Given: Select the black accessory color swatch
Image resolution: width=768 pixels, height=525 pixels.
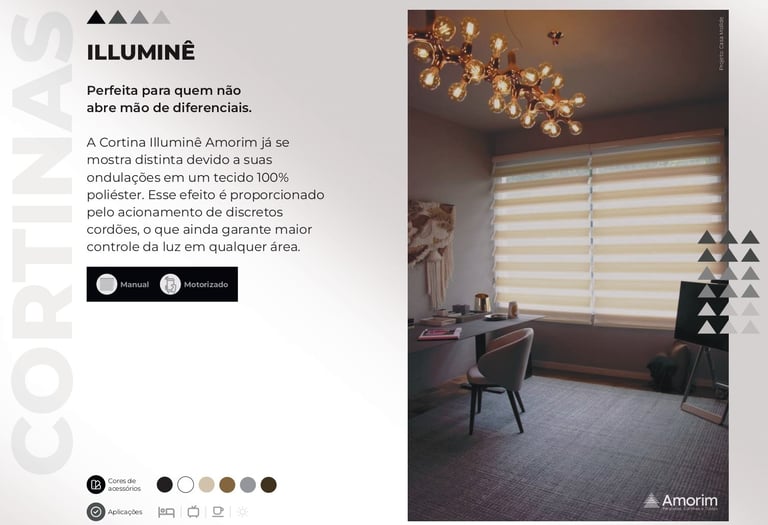Looking at the screenshot, I should tap(165, 485).
